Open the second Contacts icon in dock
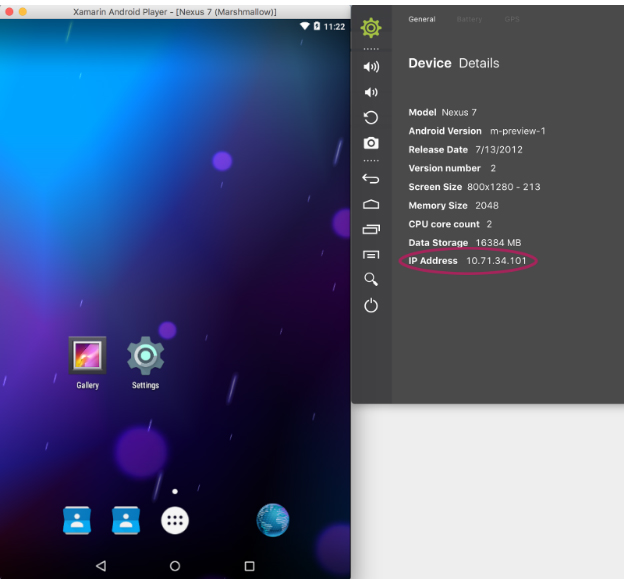Screen dimensions: 624x579 tap(126, 520)
